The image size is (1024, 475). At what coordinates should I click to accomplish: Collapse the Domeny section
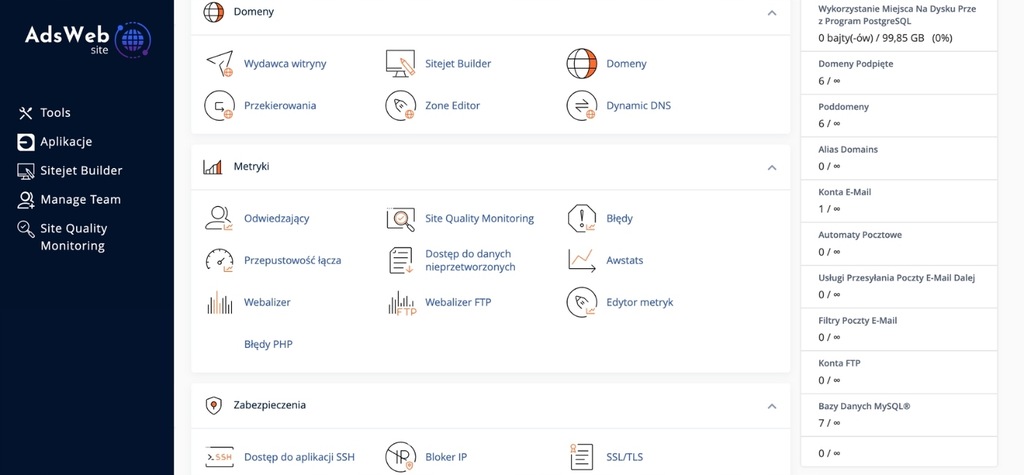[772, 12]
